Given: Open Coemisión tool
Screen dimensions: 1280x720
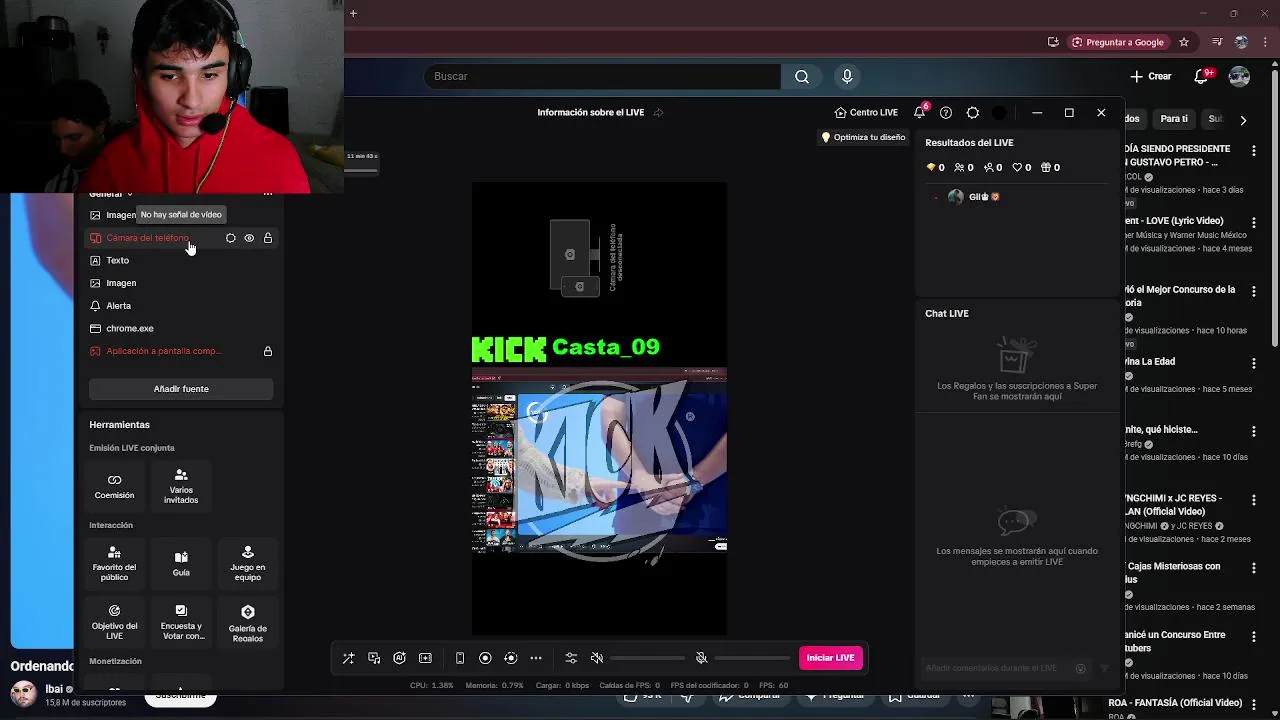Looking at the screenshot, I should coord(114,486).
